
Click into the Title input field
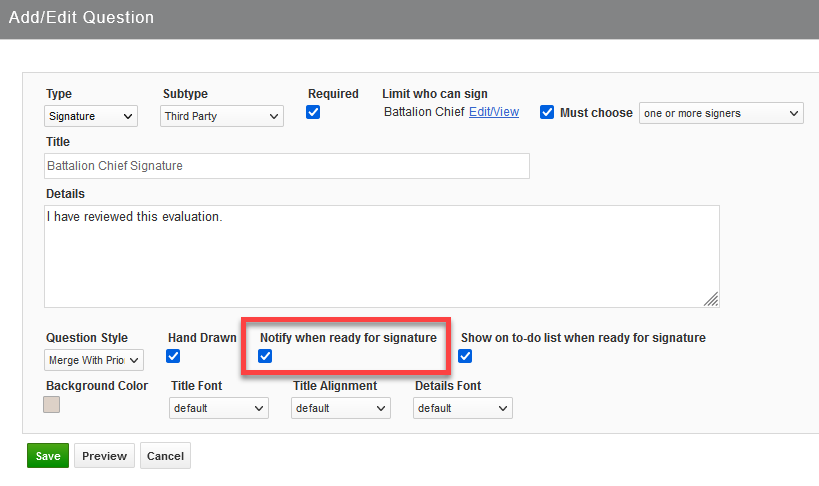(287, 166)
